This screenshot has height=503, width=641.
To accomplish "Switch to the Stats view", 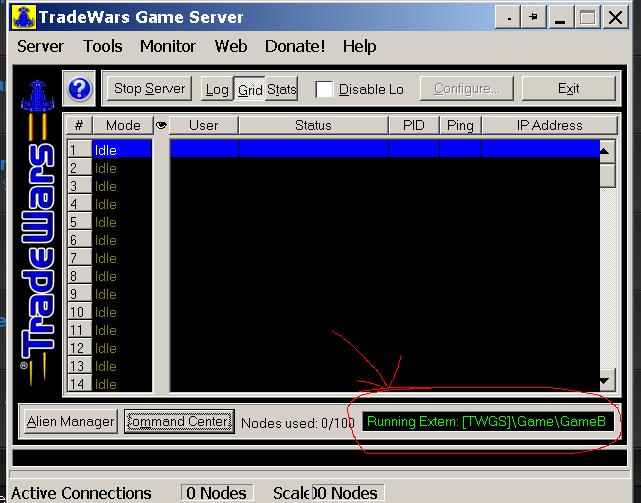I will (282, 89).
